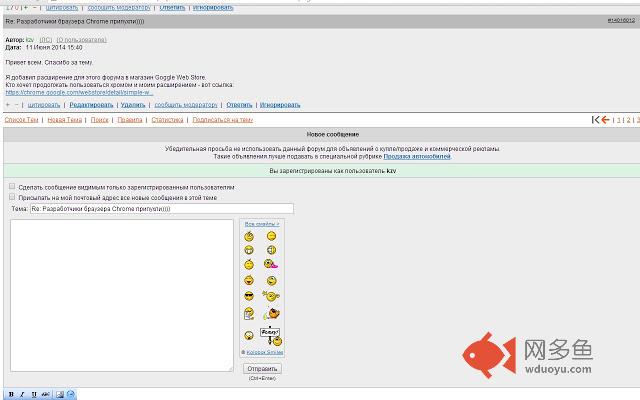Image resolution: width=640 pixels, height=400 pixels.
Task: Apply strikethrough formatting in the bottom toolbar
Action: (x=45, y=394)
